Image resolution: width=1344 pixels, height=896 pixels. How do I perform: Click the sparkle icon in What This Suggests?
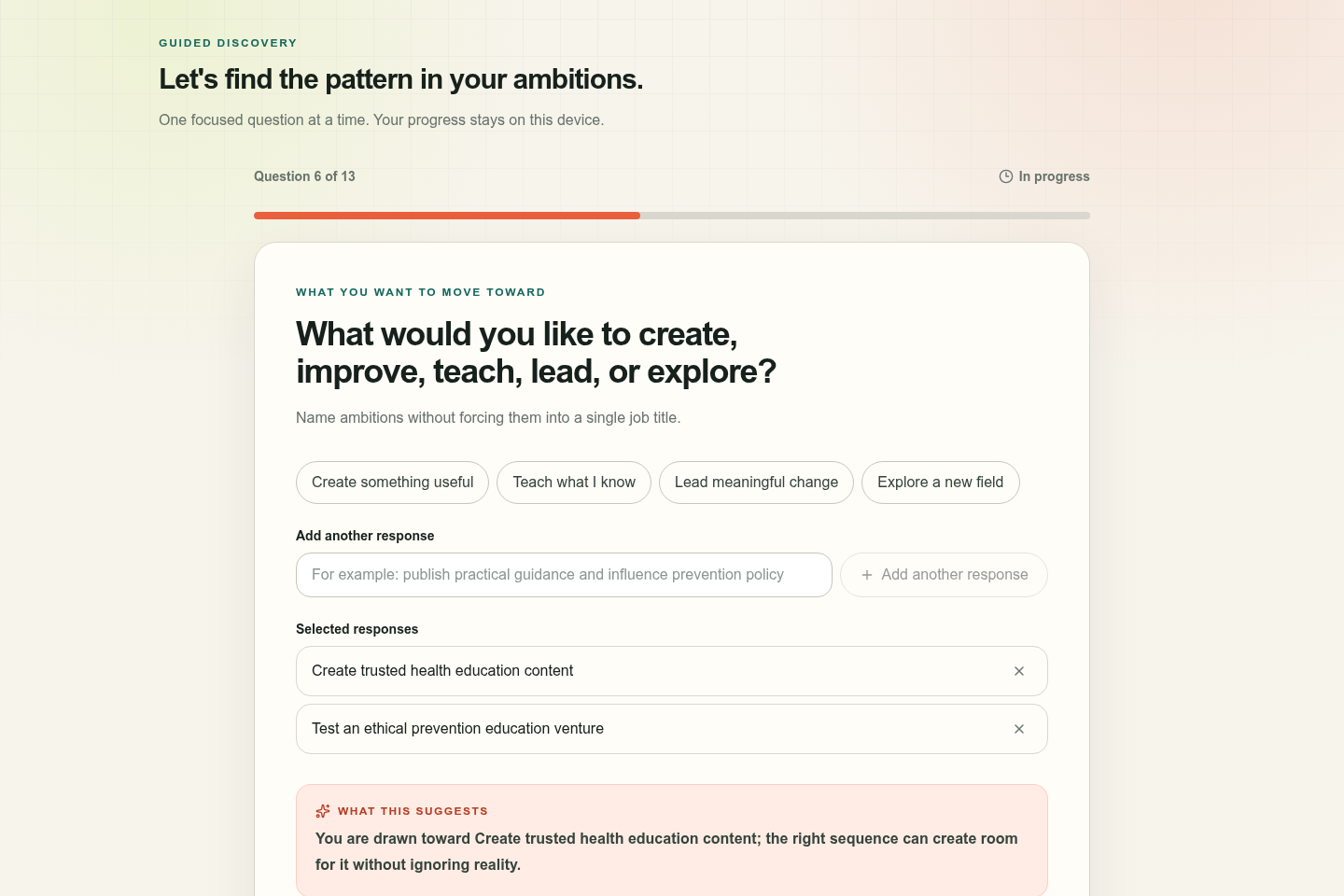click(x=323, y=811)
